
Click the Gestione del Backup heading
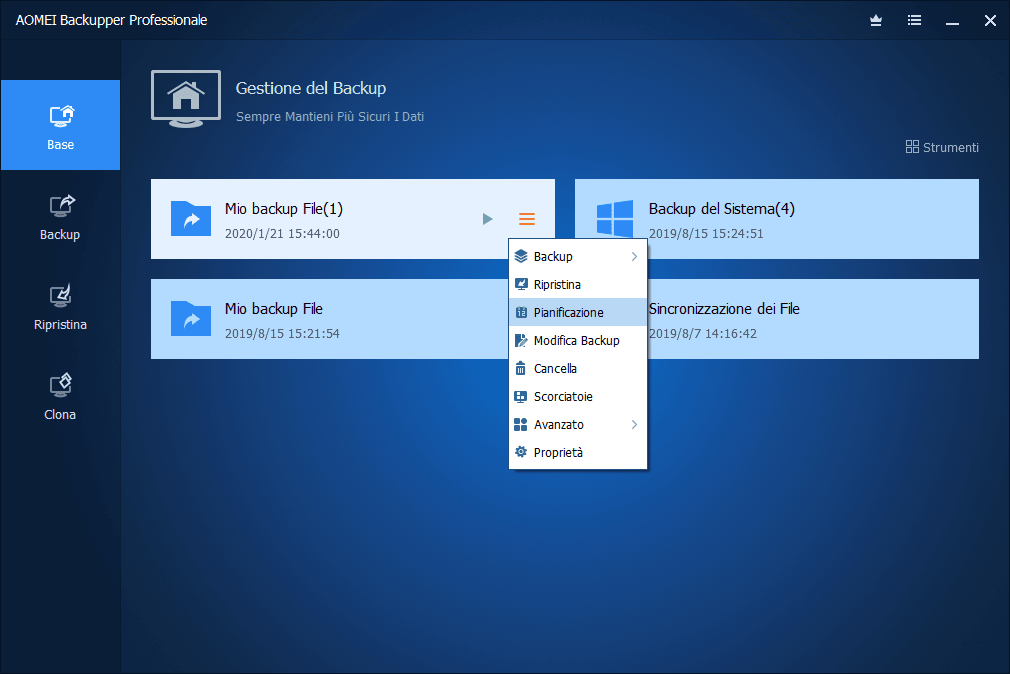pyautogui.click(x=310, y=88)
